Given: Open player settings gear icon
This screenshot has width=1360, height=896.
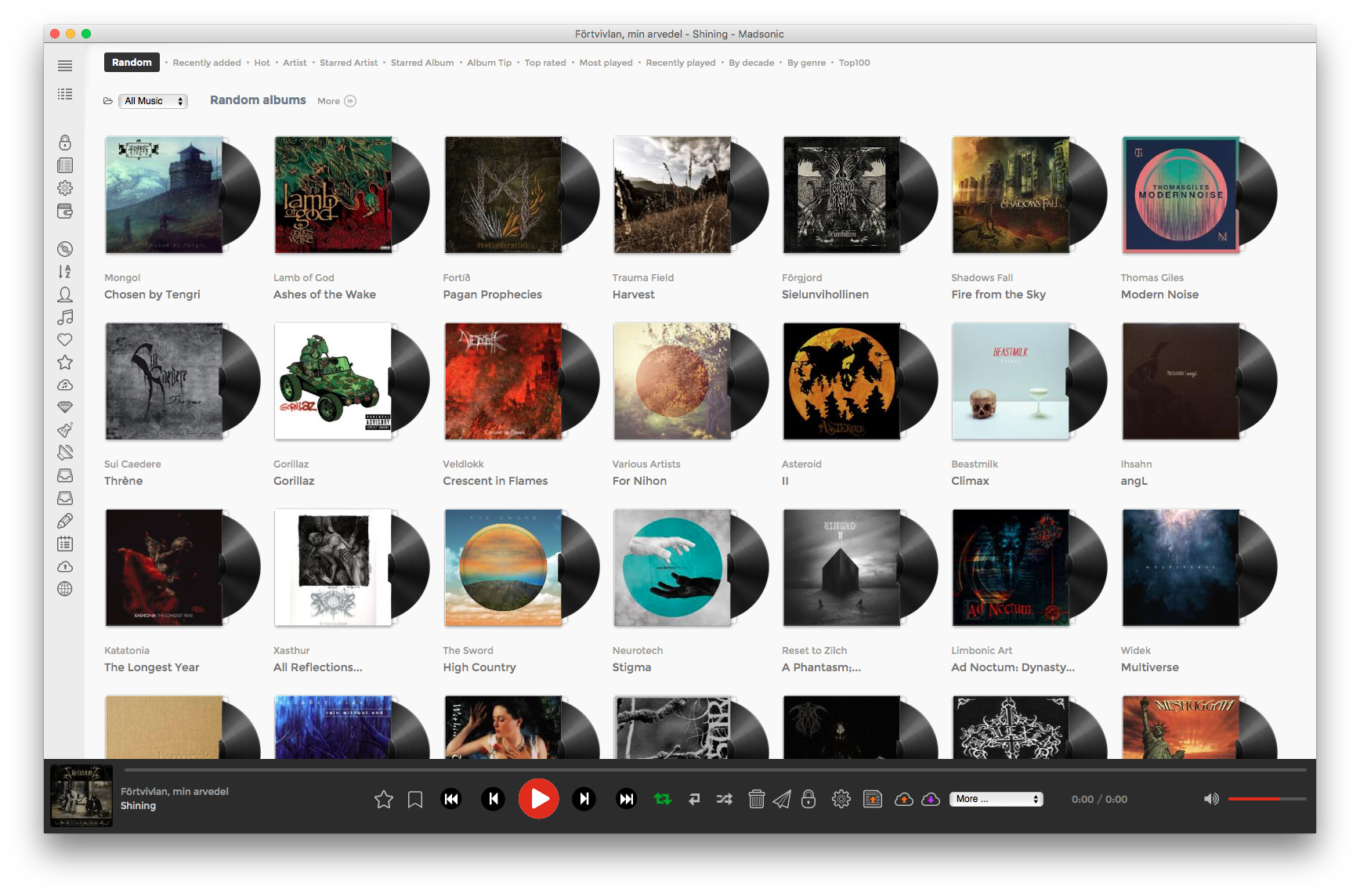Looking at the screenshot, I should tap(841, 799).
